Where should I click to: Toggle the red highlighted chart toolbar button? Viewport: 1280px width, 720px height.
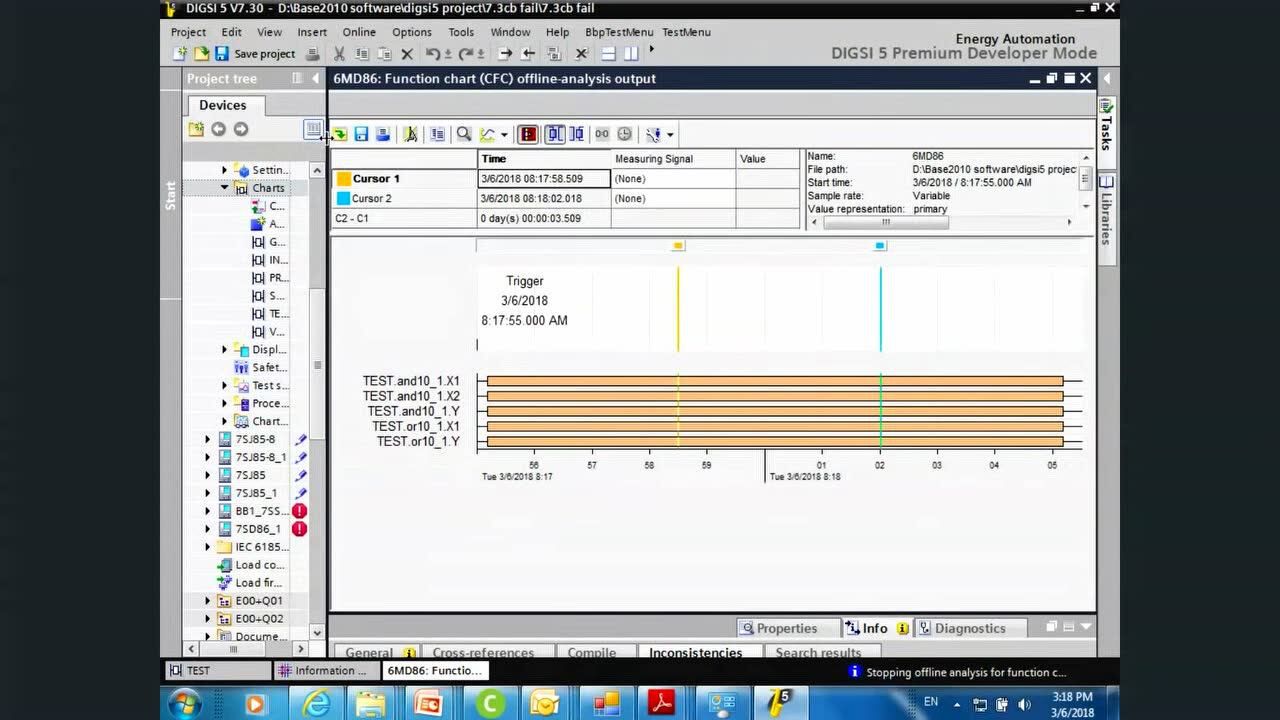pyautogui.click(x=528, y=134)
